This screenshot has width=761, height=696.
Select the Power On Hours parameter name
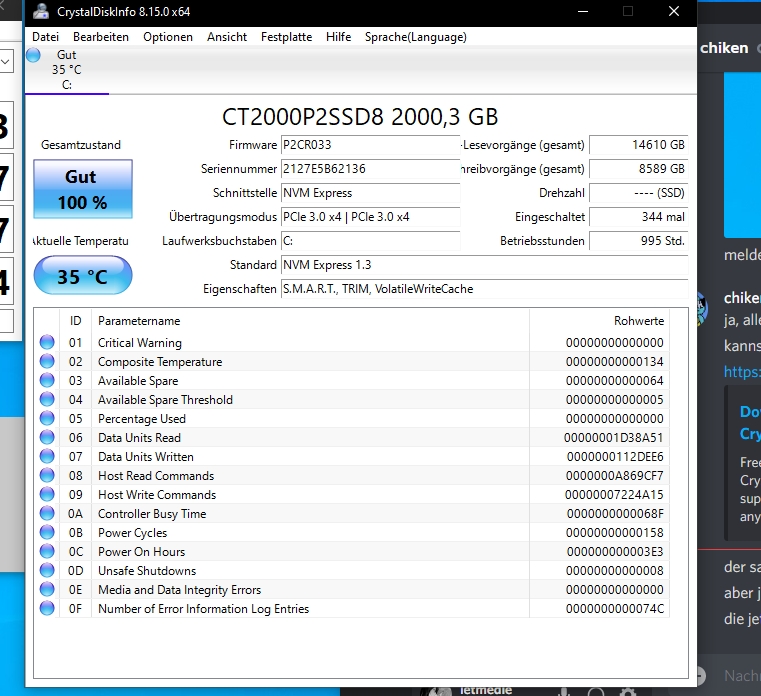pyautogui.click(x=142, y=552)
